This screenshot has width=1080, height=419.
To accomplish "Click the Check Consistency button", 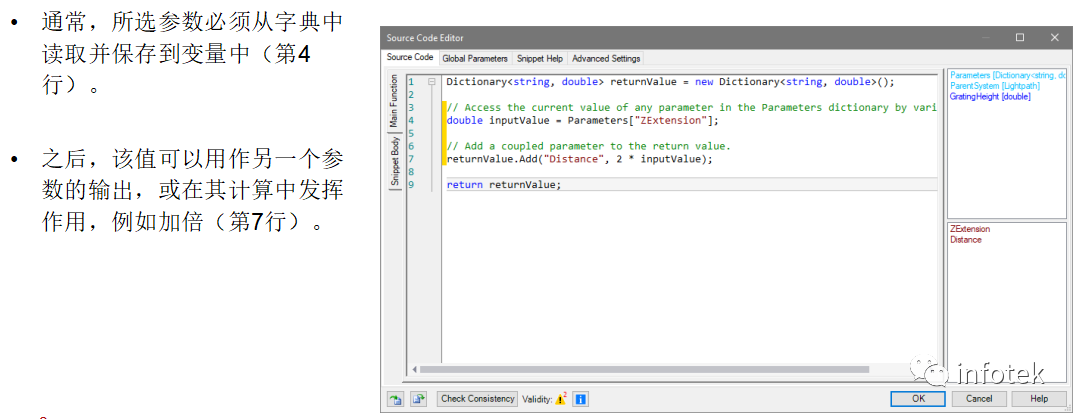I will [477, 398].
